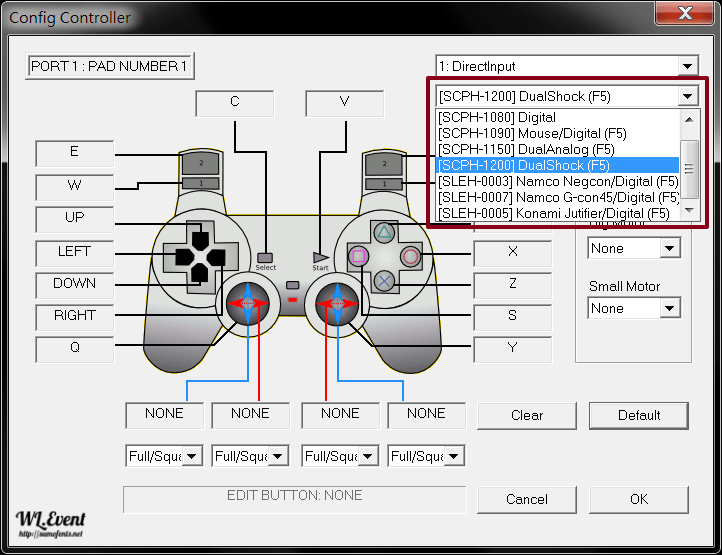Click the right analog stick graphic
This screenshot has width=722, height=555.
(x=337, y=303)
